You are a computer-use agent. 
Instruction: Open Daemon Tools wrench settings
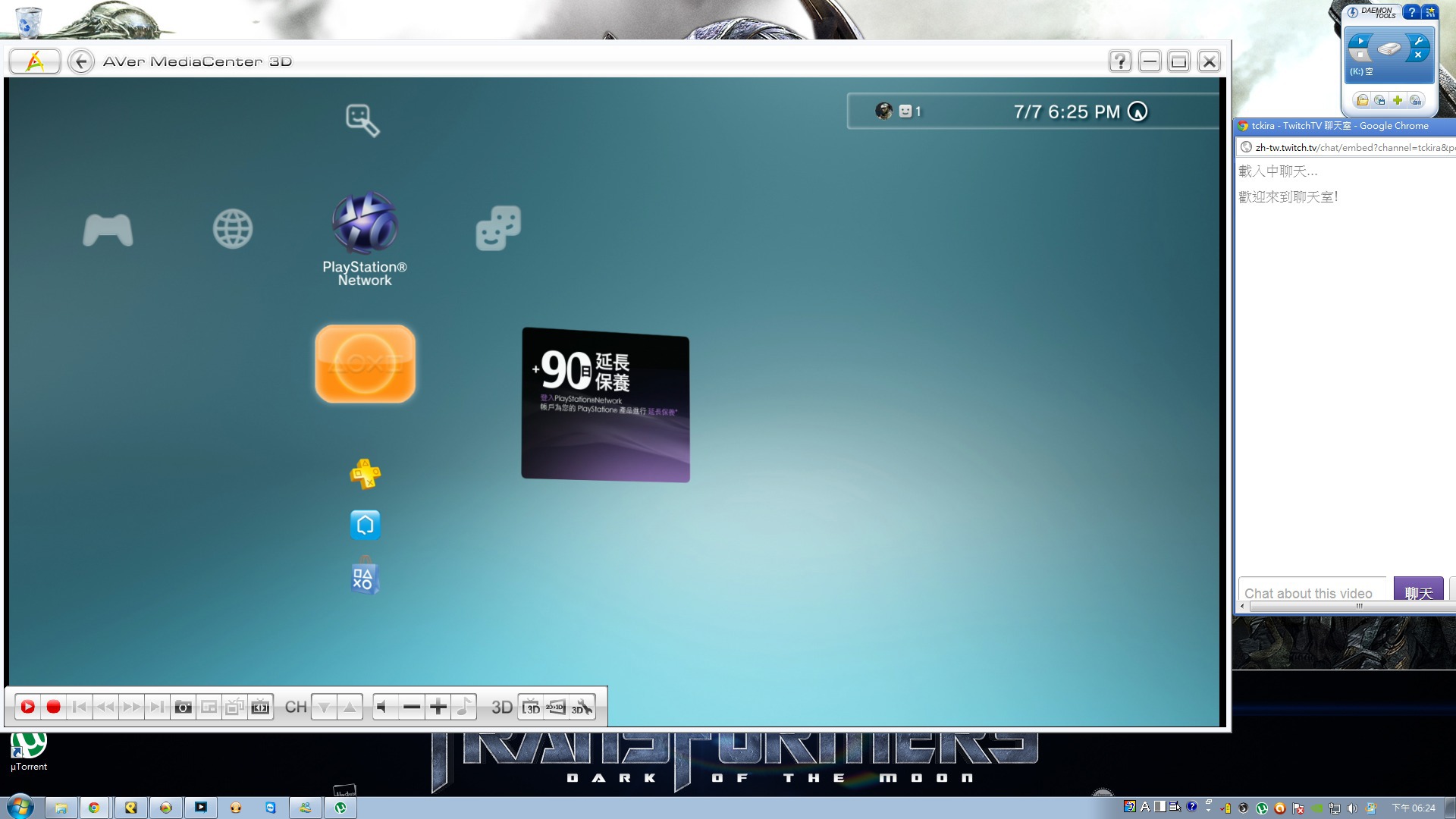click(1418, 42)
